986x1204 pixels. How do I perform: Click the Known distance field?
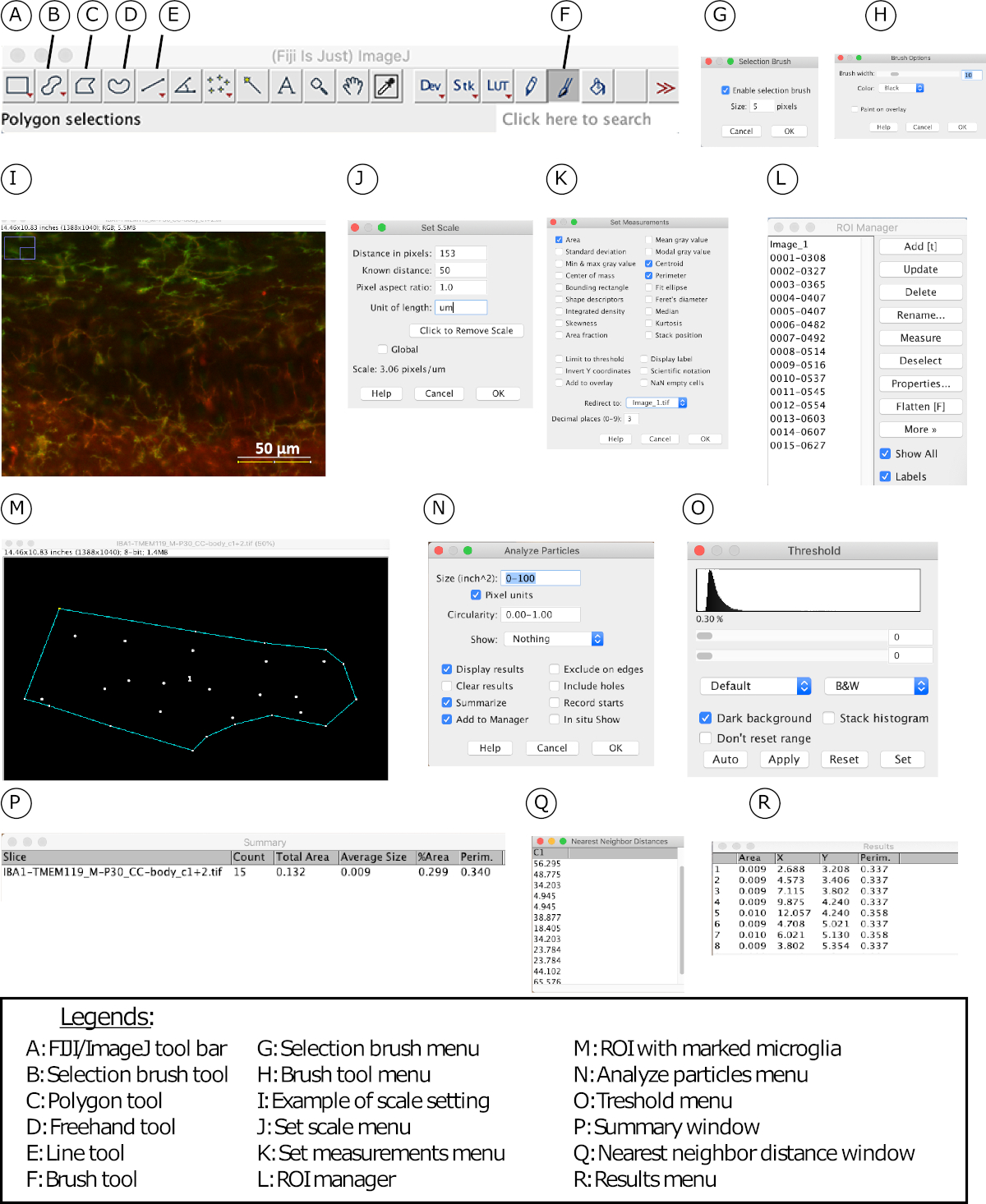pyautogui.click(x=461, y=270)
